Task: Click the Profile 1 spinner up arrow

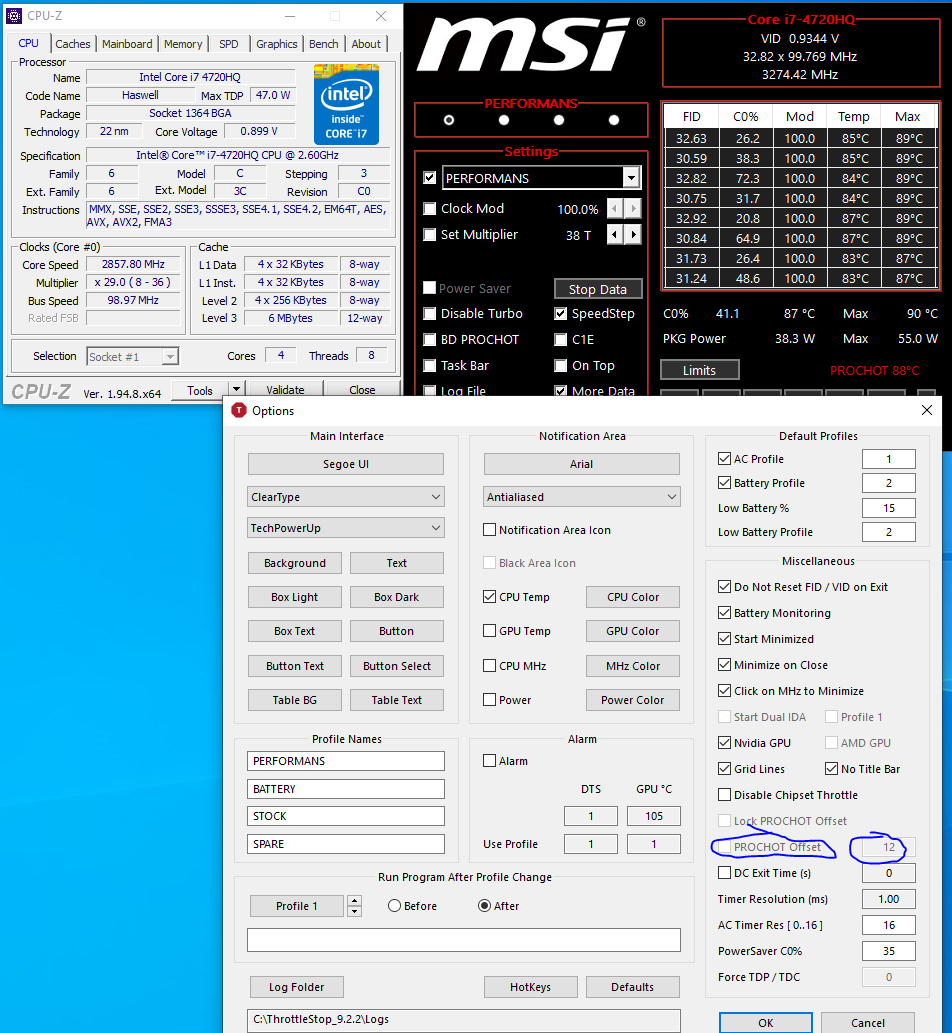Action: click(x=354, y=901)
